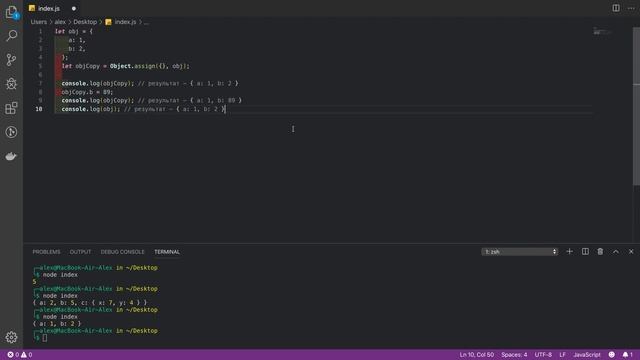Open the Search view

[11, 36]
